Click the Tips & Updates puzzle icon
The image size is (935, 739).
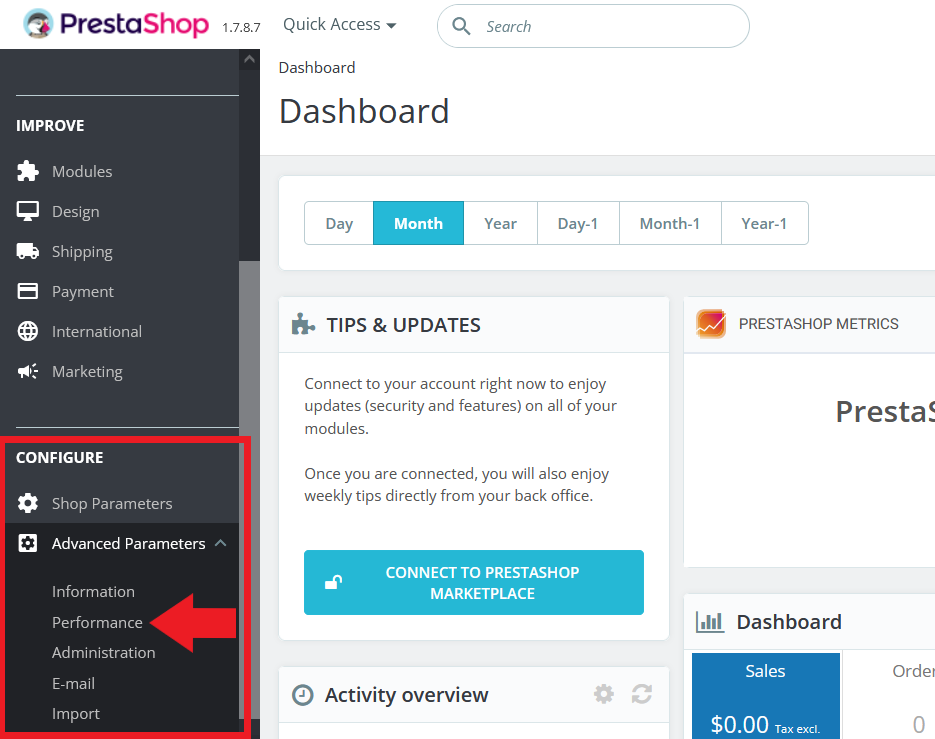click(303, 324)
